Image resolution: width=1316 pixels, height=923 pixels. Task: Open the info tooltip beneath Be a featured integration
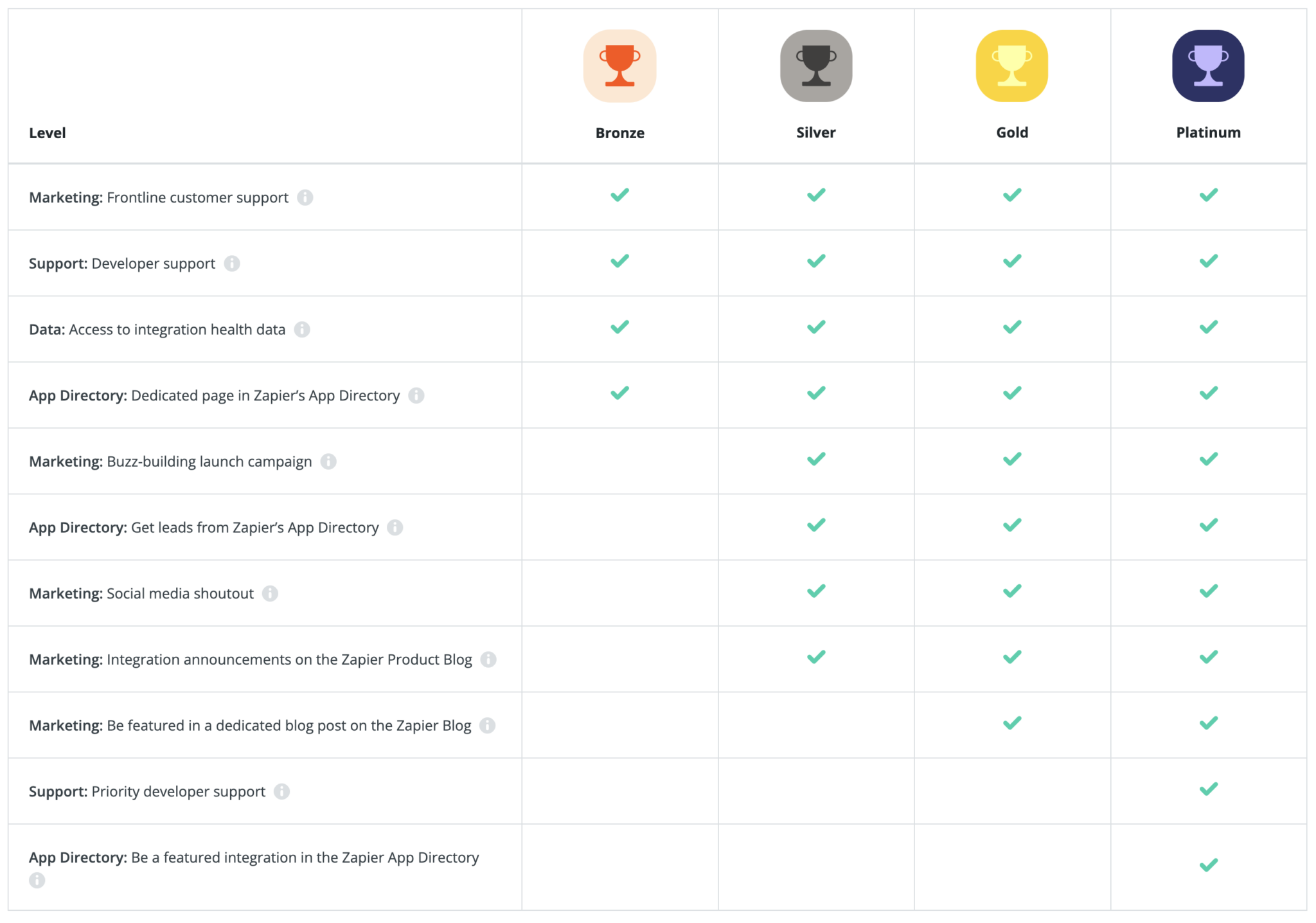click(37, 880)
